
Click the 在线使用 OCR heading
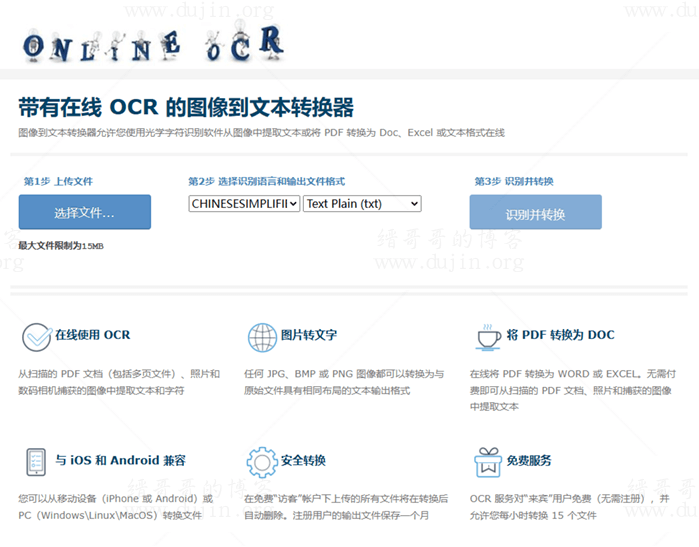coord(93,335)
